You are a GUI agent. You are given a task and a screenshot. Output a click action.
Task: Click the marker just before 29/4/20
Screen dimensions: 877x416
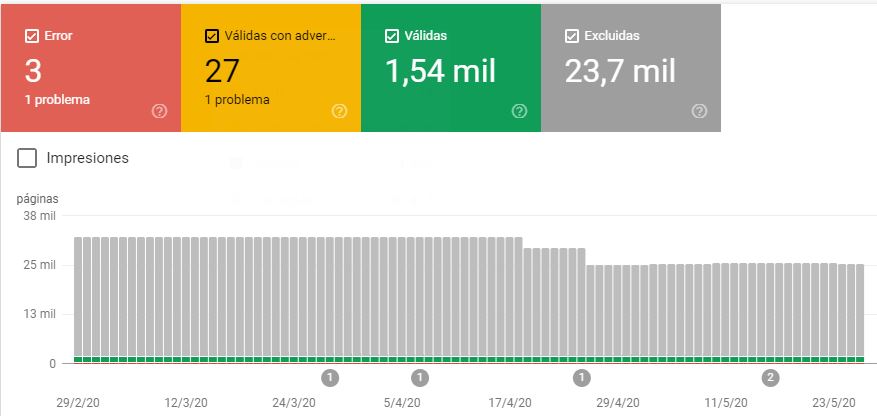[582, 377]
